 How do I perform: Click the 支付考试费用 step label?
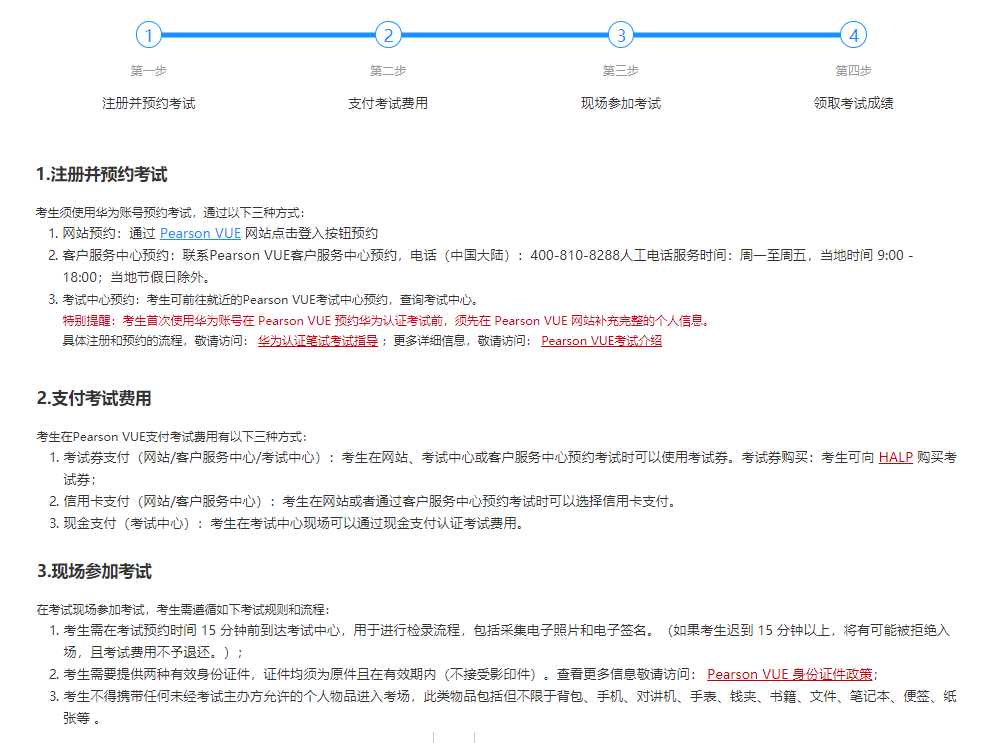point(388,103)
